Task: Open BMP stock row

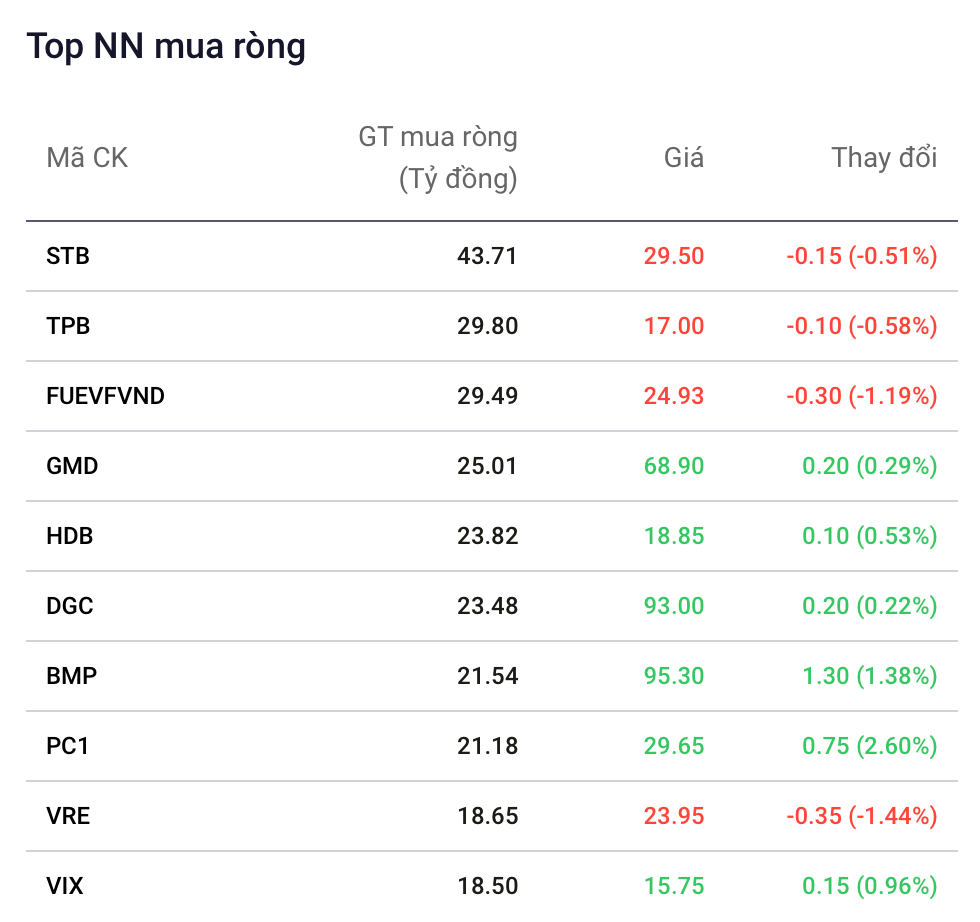Action: click(71, 676)
